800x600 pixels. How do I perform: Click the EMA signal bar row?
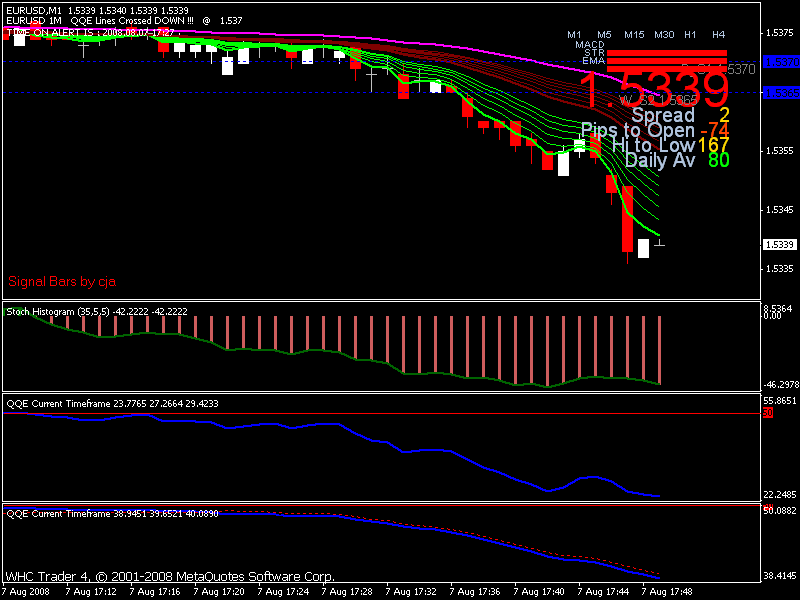(661, 62)
